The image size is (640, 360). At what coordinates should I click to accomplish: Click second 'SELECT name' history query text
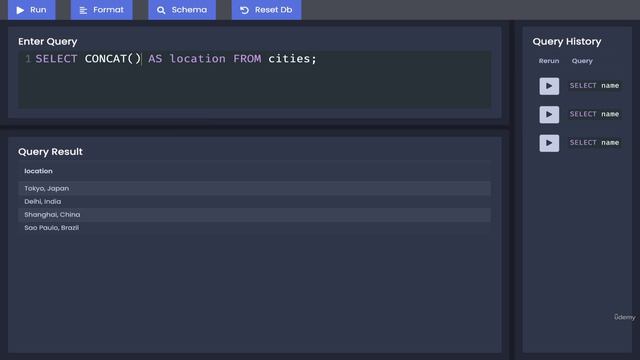594,114
